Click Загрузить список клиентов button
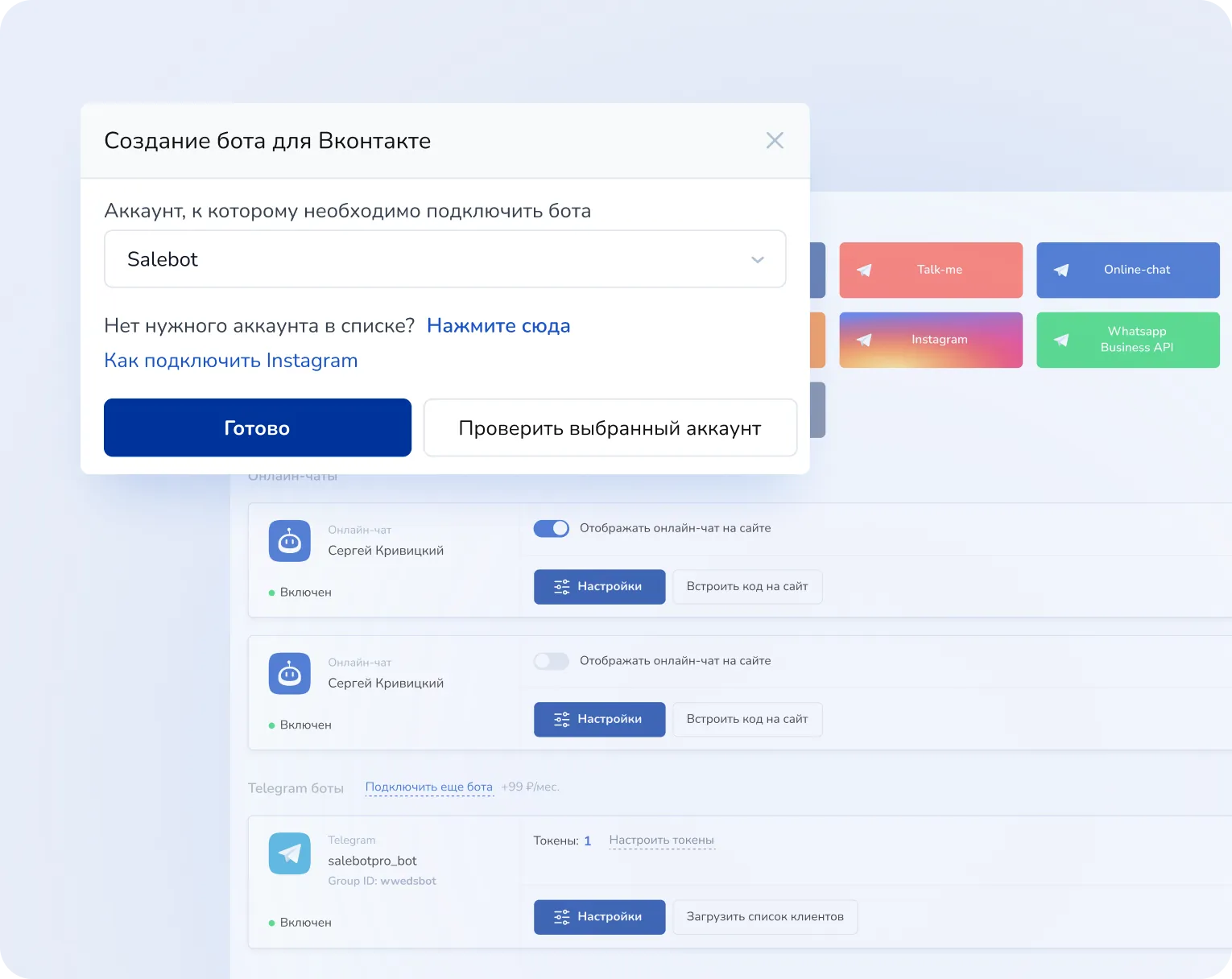The image size is (1232, 979). [764, 917]
